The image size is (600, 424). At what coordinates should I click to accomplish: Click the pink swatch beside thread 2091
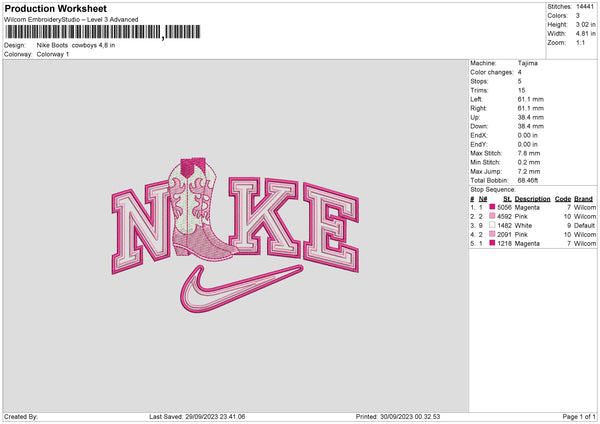pos(492,234)
